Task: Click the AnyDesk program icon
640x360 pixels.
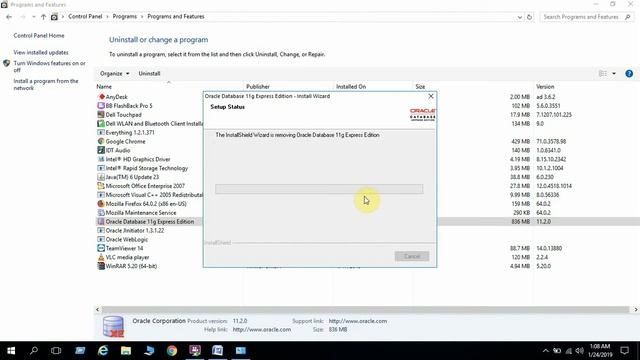Action: pyautogui.click(x=101, y=97)
